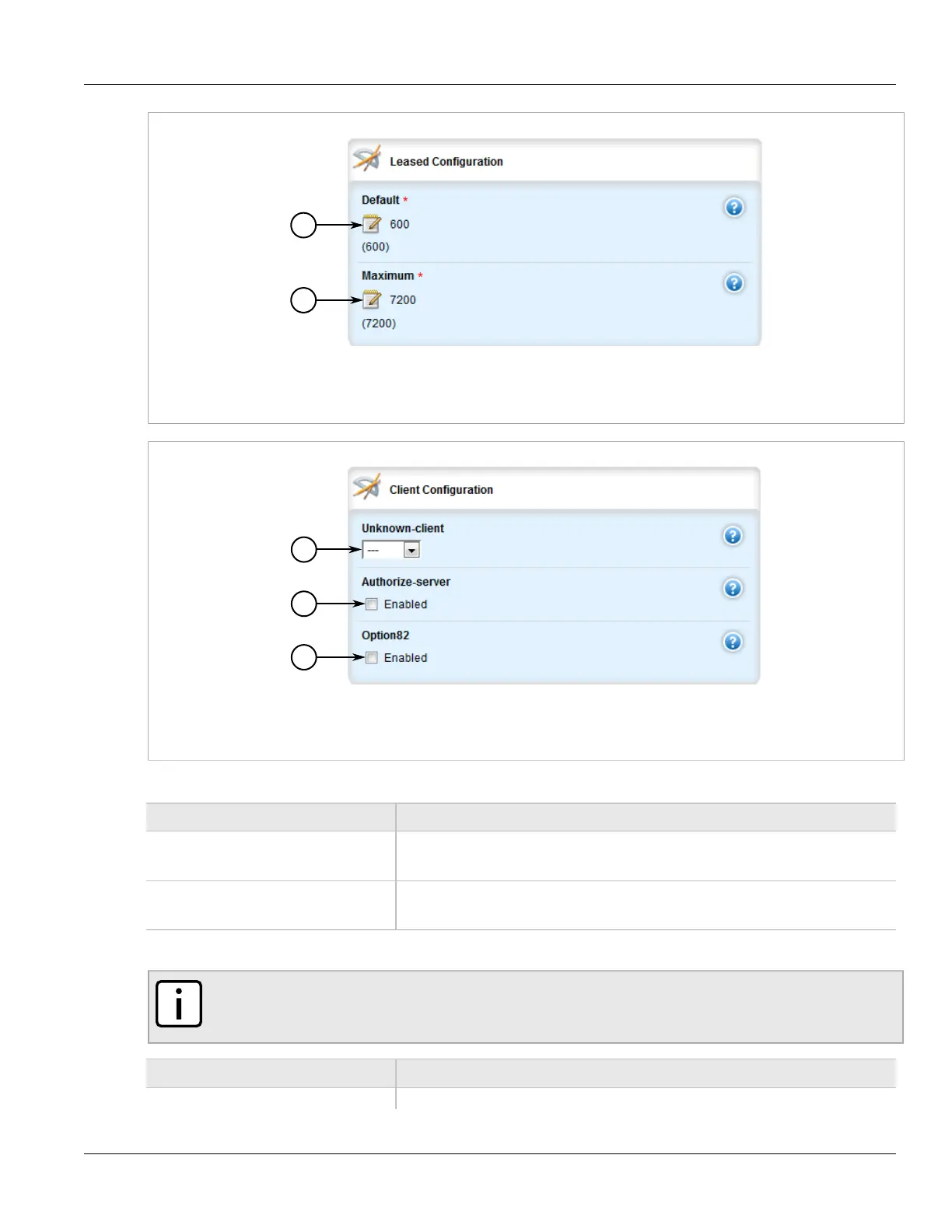Open help for the Unknown-client setting

[x=733, y=536]
